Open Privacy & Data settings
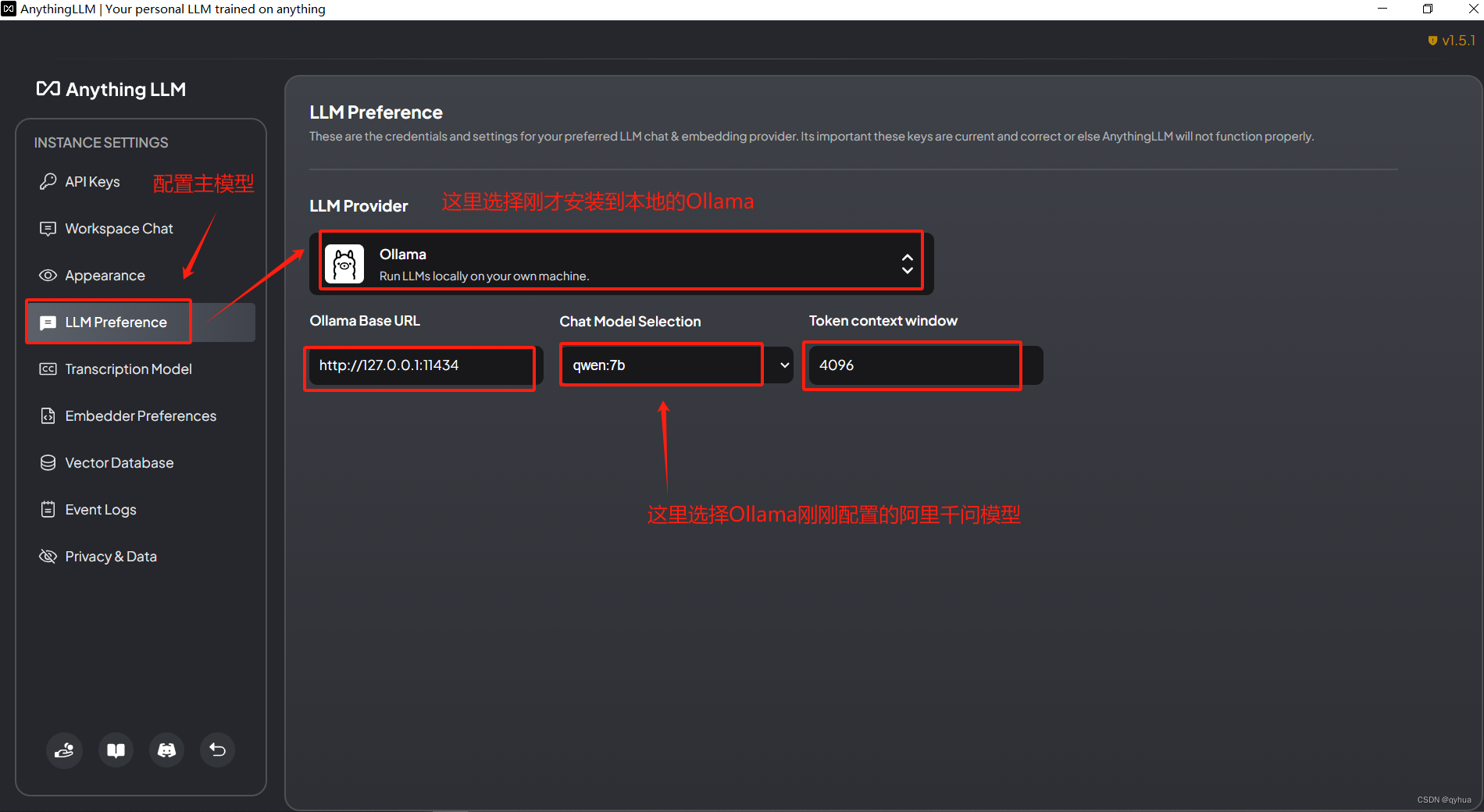This screenshot has width=1484, height=812. click(x=141, y=556)
